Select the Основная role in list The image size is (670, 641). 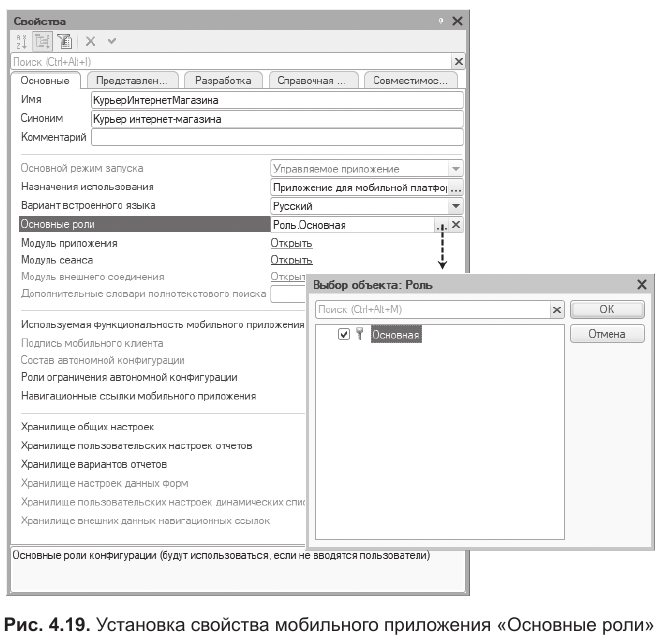396,335
